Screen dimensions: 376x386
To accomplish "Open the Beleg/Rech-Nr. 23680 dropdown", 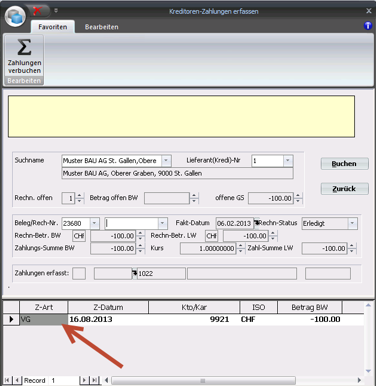I will pos(94,223).
